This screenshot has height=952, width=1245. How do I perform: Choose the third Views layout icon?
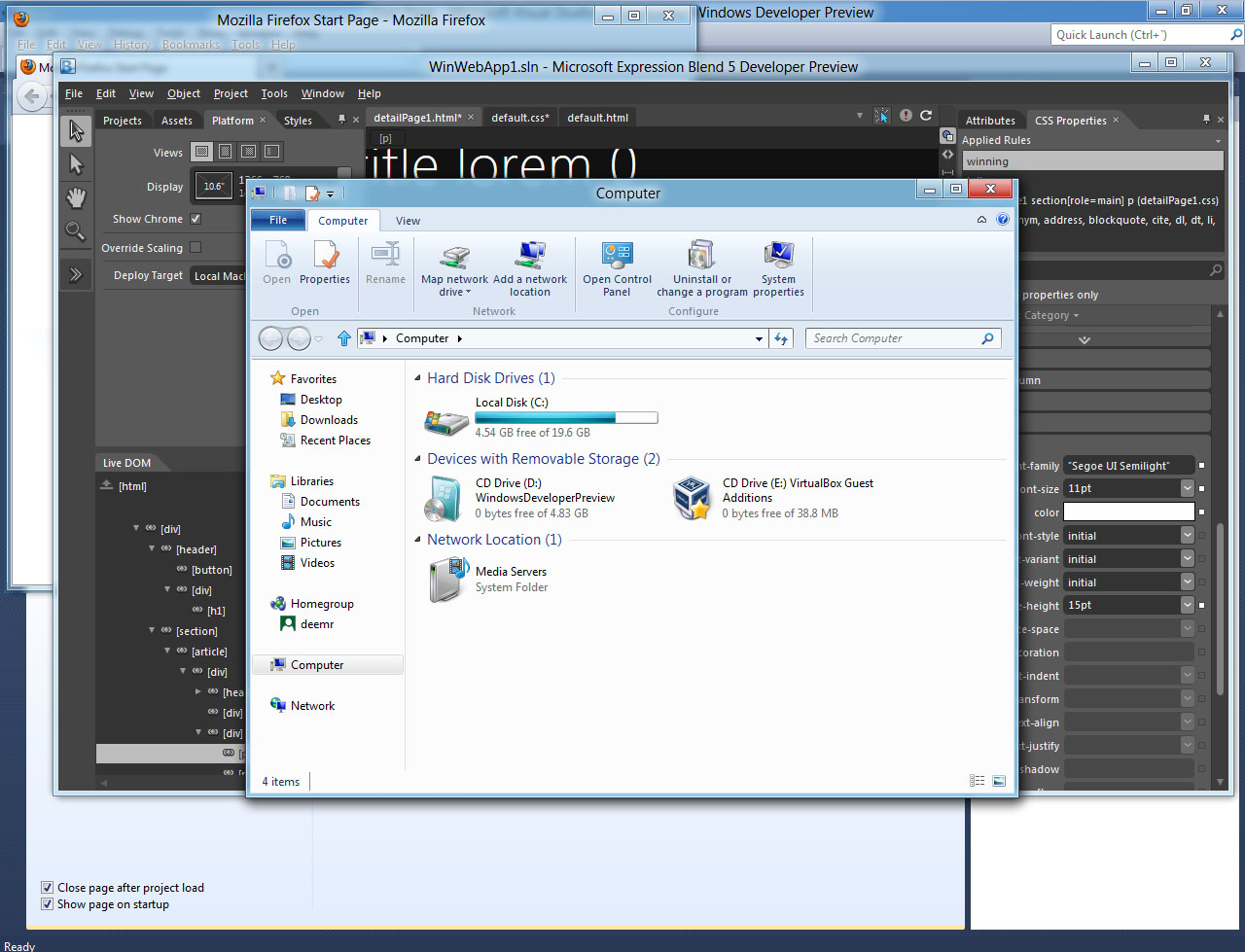(x=248, y=152)
